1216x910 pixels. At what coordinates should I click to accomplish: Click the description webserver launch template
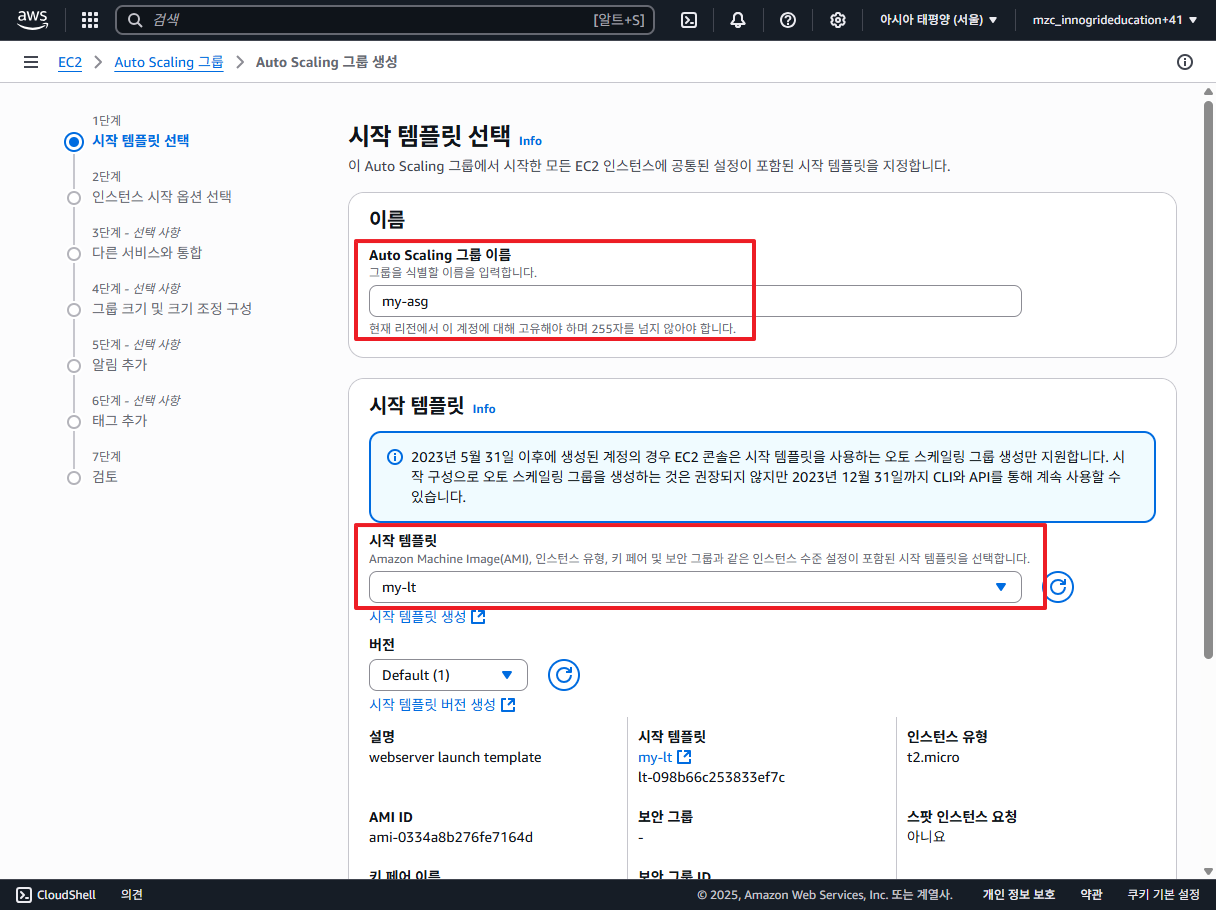[455, 757]
